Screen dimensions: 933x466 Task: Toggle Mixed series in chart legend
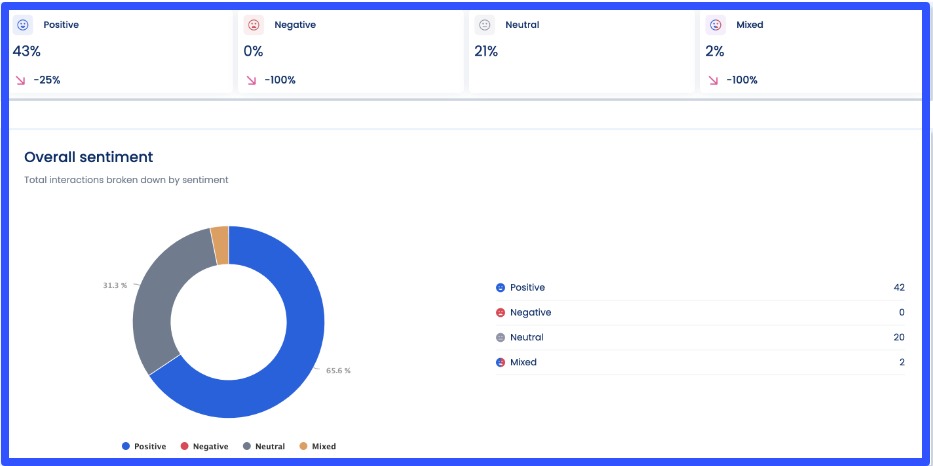[x=317, y=446]
